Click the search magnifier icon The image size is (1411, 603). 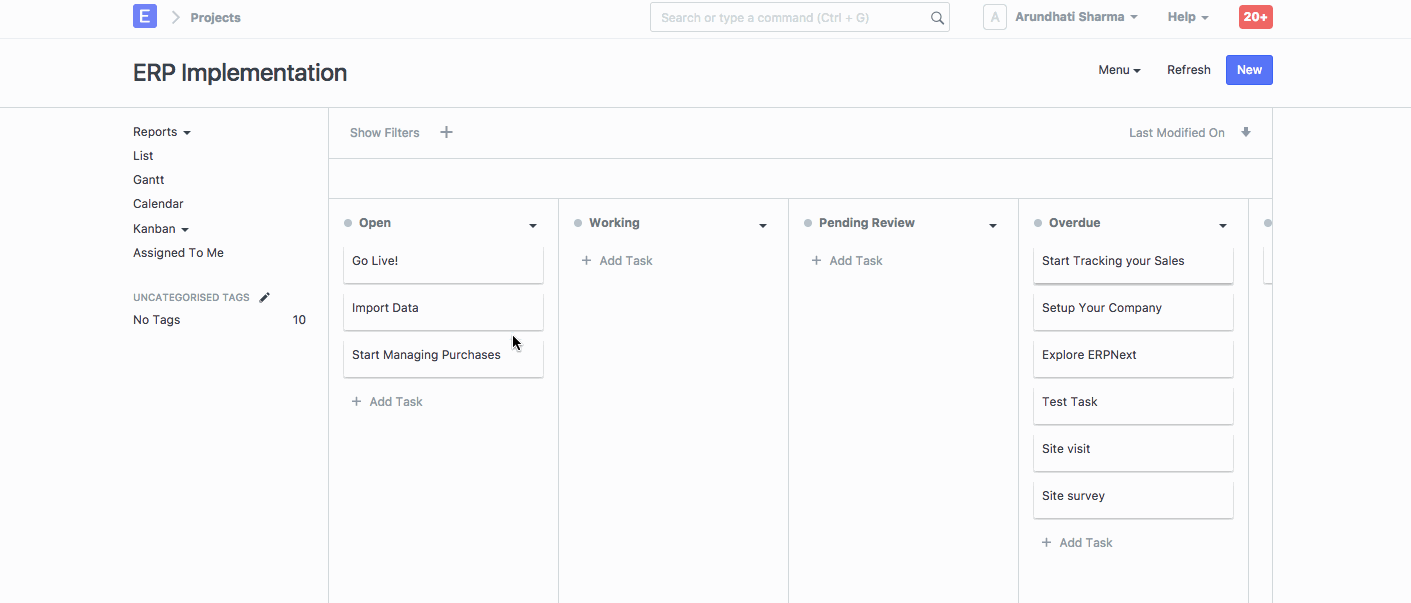937,18
